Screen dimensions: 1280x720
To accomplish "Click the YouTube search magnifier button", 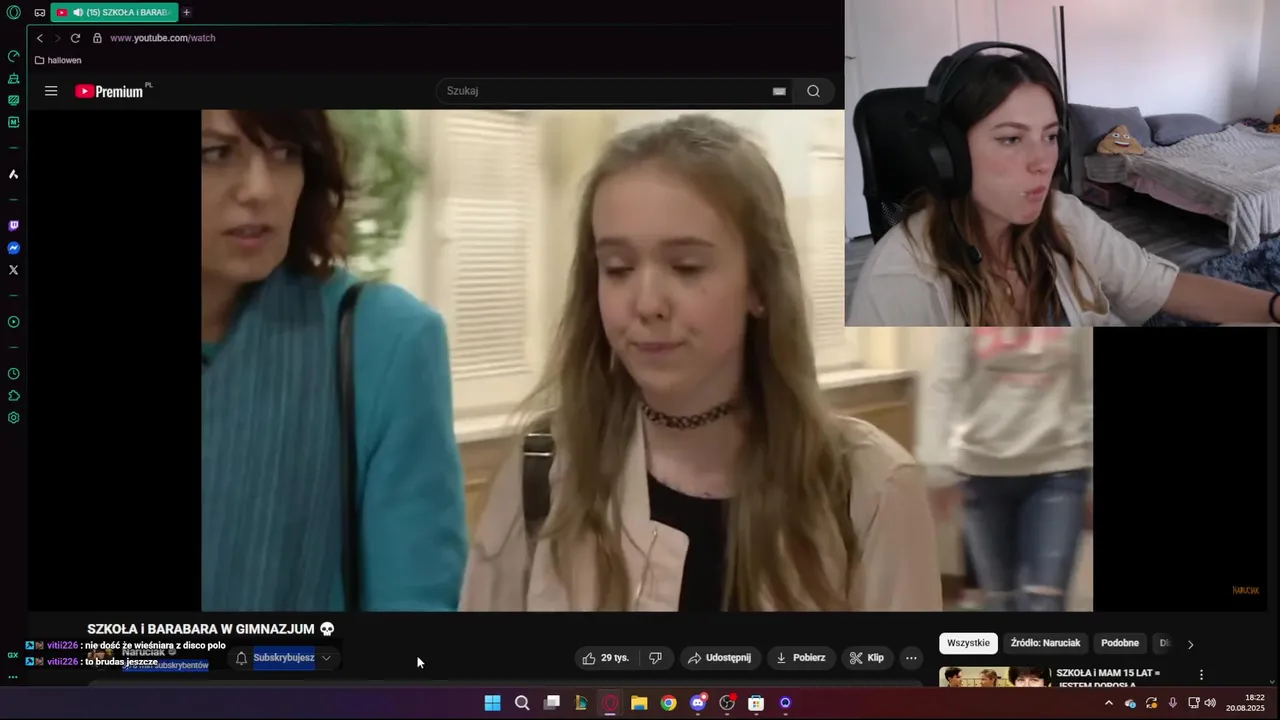I will (813, 91).
